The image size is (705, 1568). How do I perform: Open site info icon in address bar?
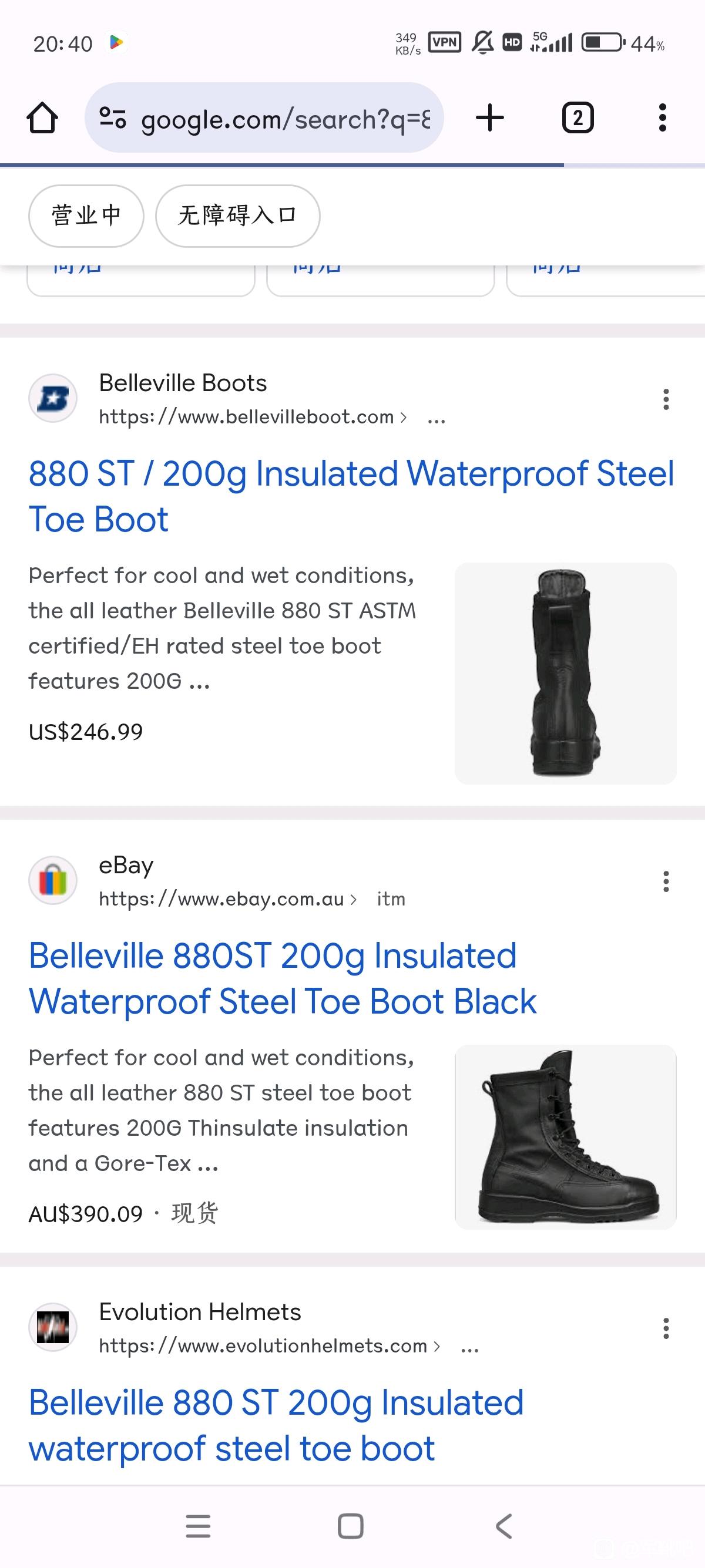[113, 117]
